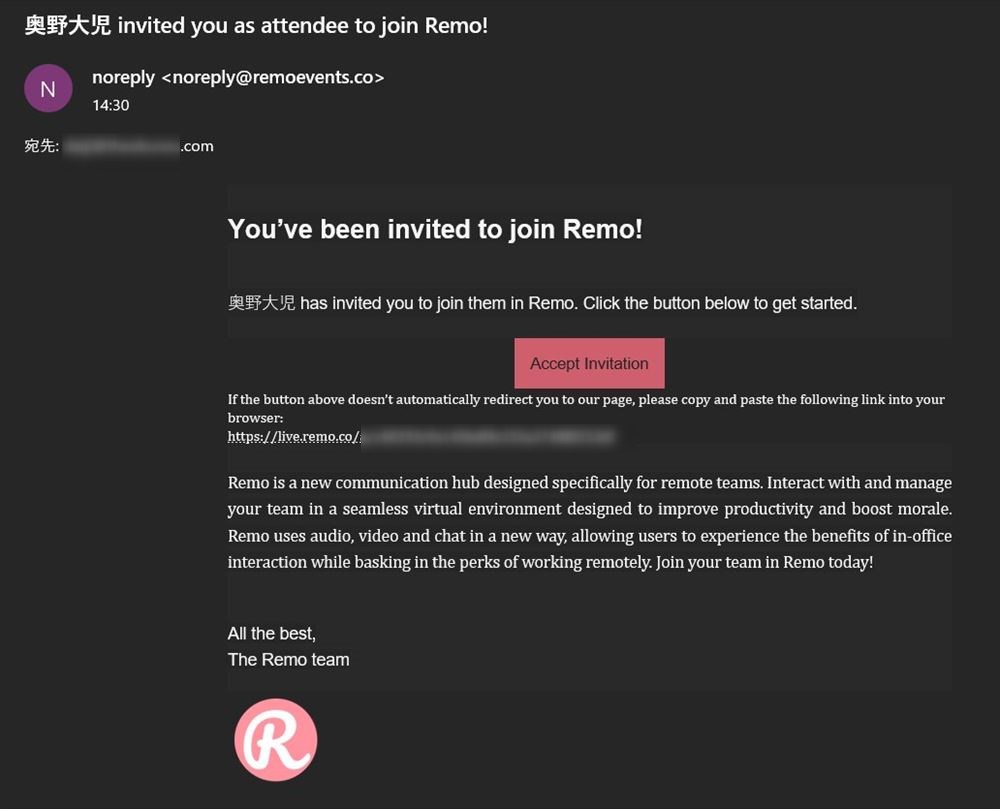Viewport: 1000px width, 809px height.
Task: Click the noreply@remoevents.co sender address
Action: 273,77
